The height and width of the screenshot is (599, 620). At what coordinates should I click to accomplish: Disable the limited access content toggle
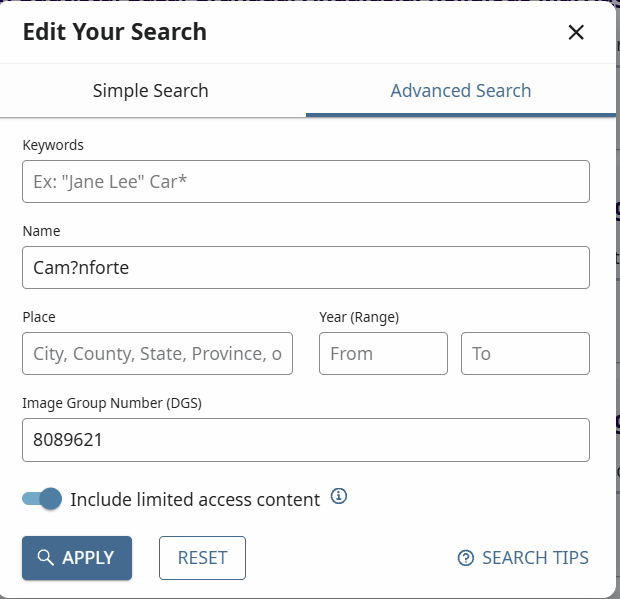42,499
